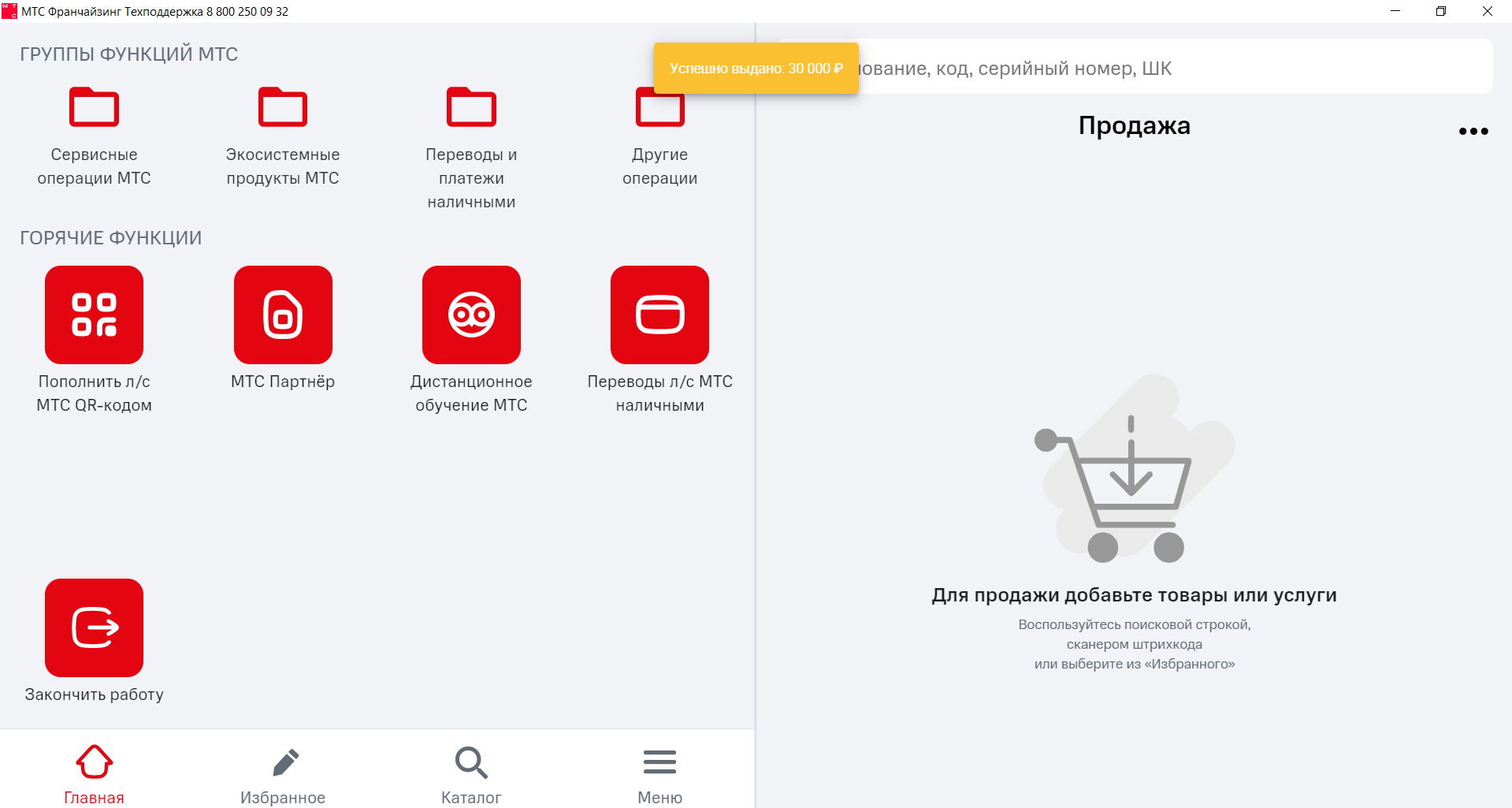Open Экосистемные продукты МТС folder
The width and height of the screenshot is (1512, 808).
[x=282, y=136]
